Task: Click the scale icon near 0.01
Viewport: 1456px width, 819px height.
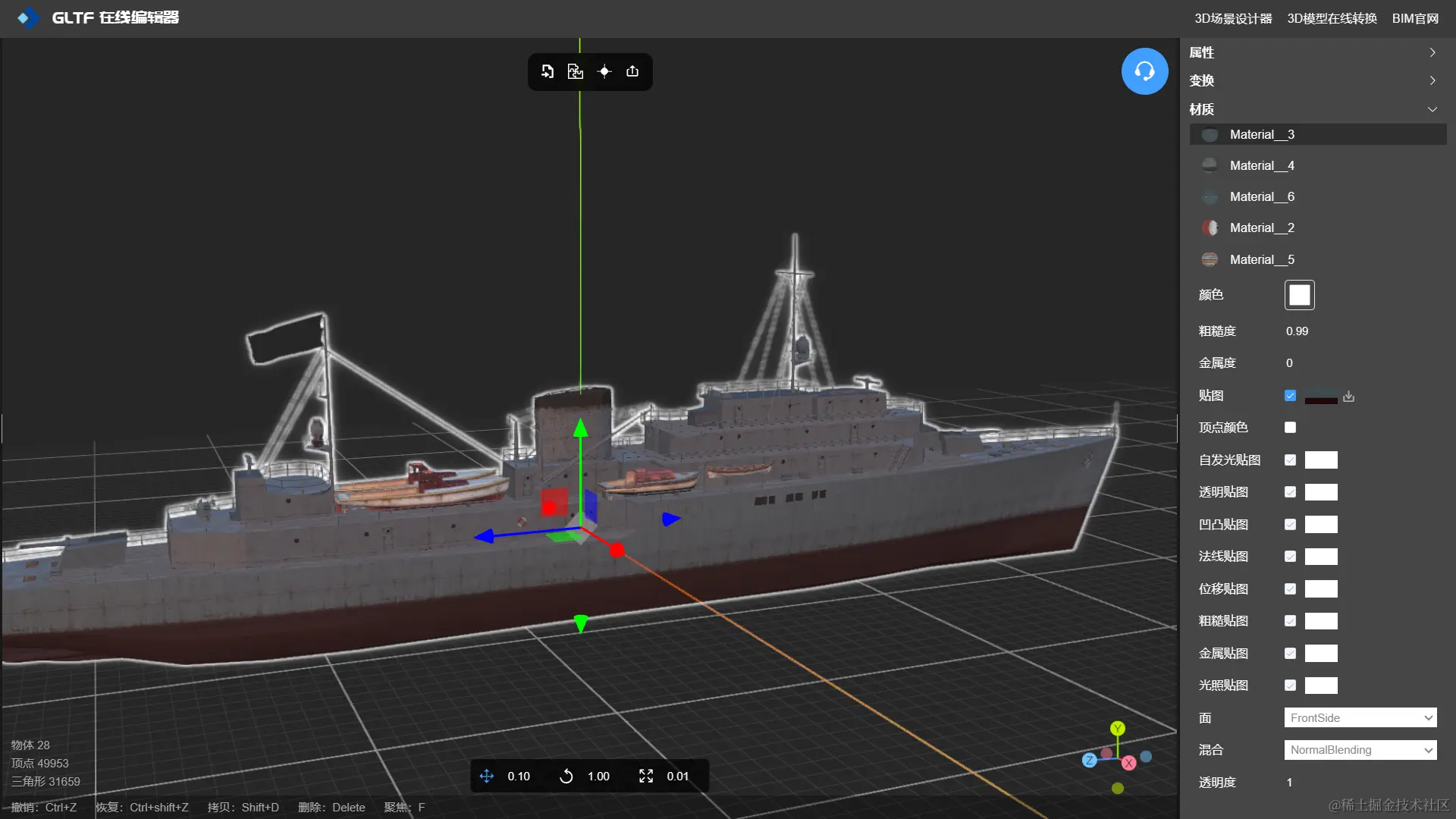Action: pos(646,776)
